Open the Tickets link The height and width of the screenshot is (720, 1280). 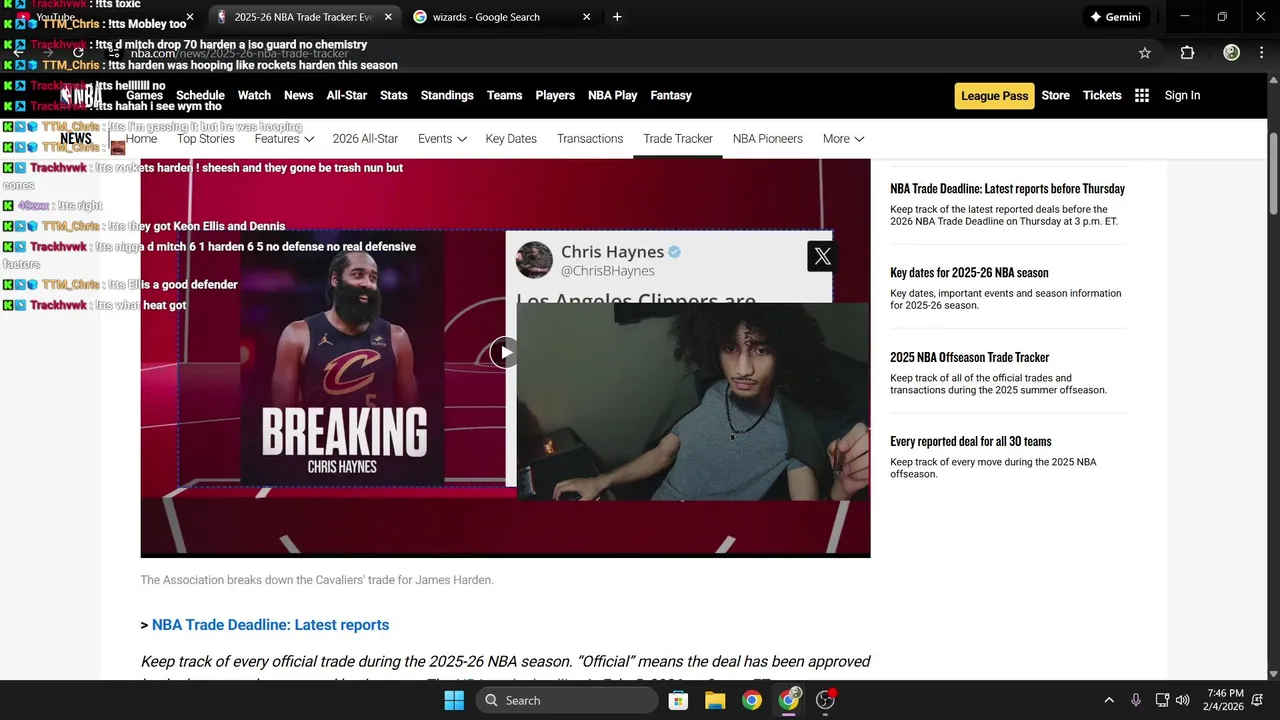1102,95
